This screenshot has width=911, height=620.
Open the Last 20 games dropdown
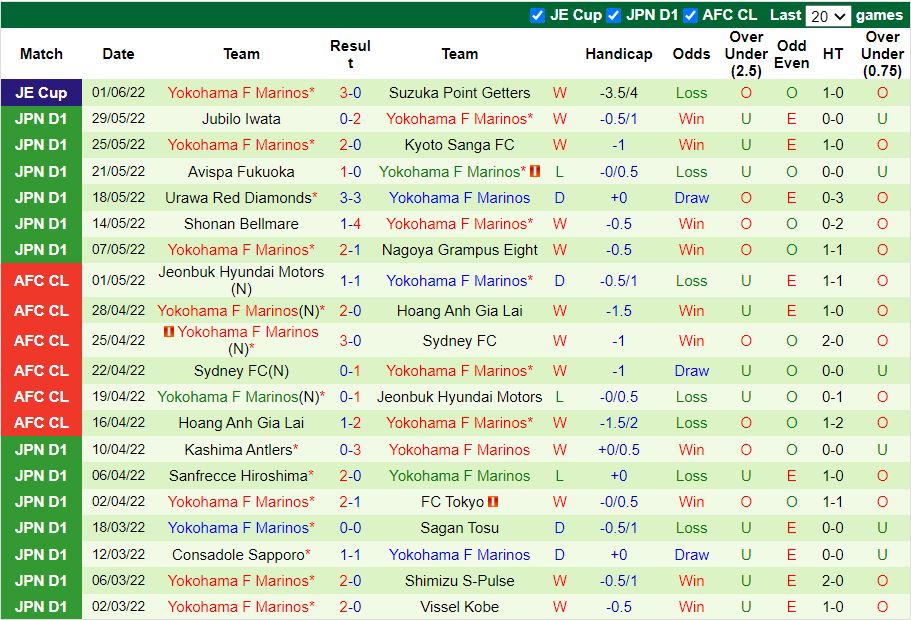[x=828, y=16]
